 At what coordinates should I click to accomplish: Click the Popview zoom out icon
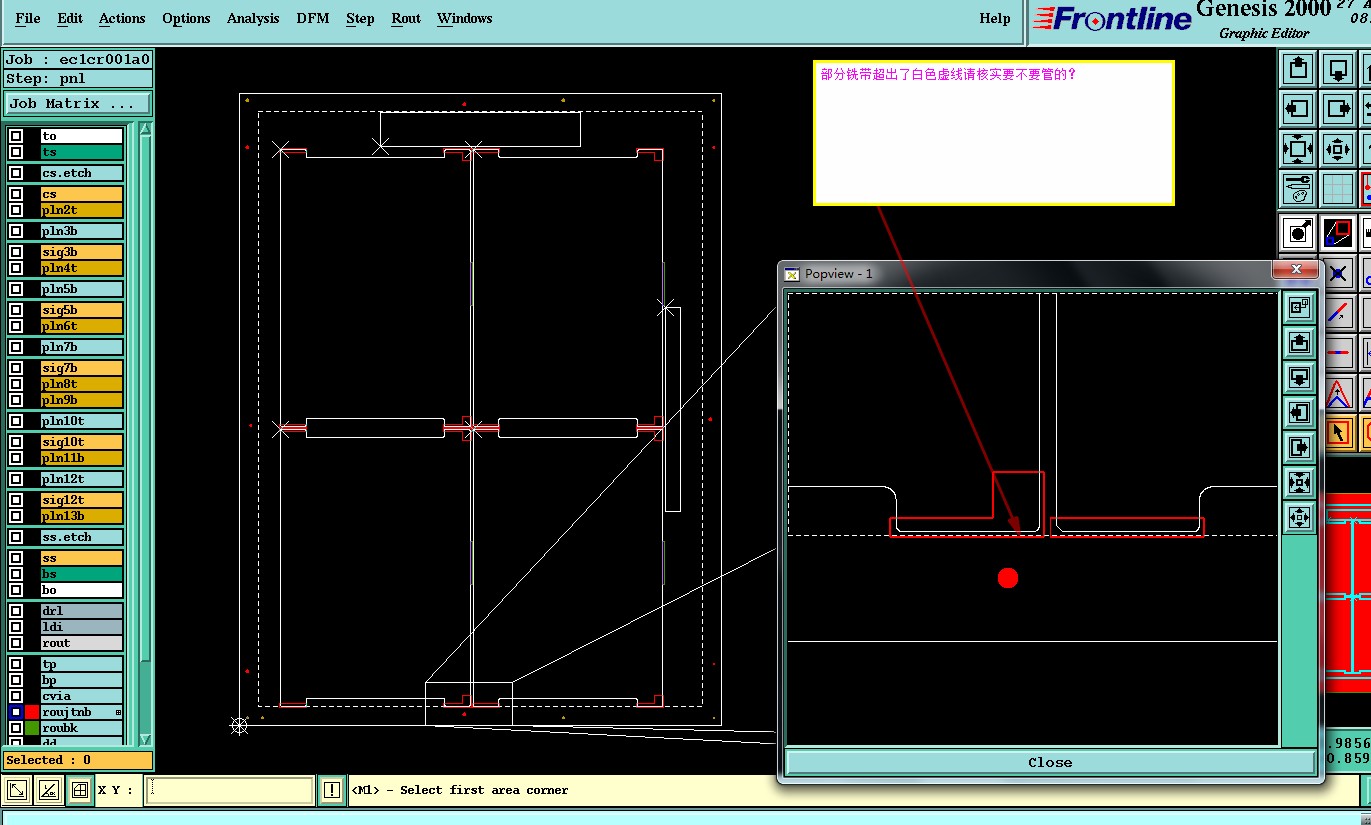[x=1299, y=517]
